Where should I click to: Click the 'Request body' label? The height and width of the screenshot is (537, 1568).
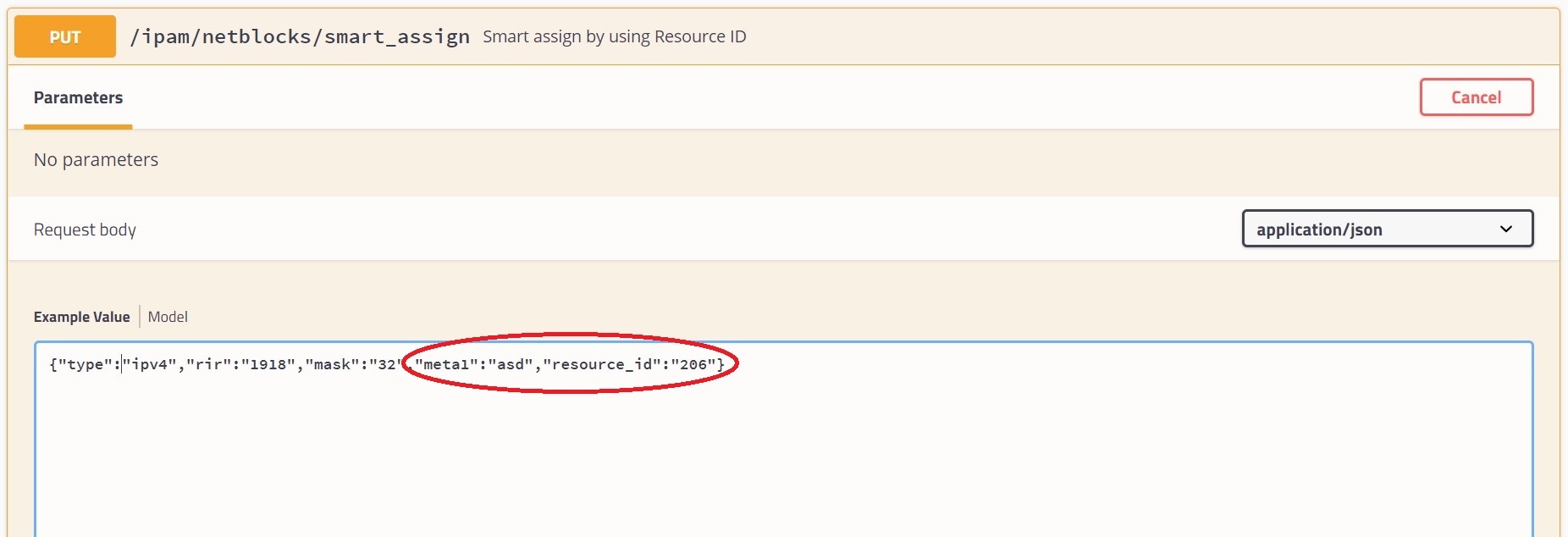click(x=85, y=230)
